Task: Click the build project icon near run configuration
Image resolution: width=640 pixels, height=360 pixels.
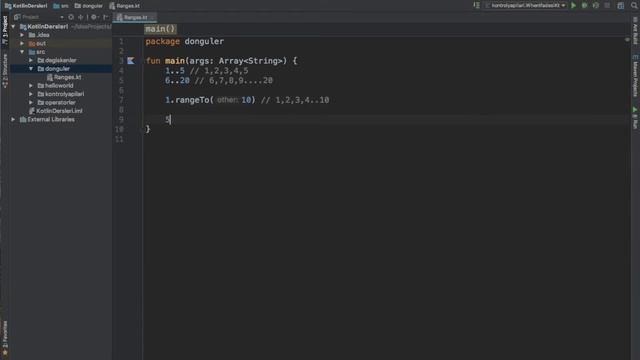Action: pyautogui.click(x=476, y=6)
